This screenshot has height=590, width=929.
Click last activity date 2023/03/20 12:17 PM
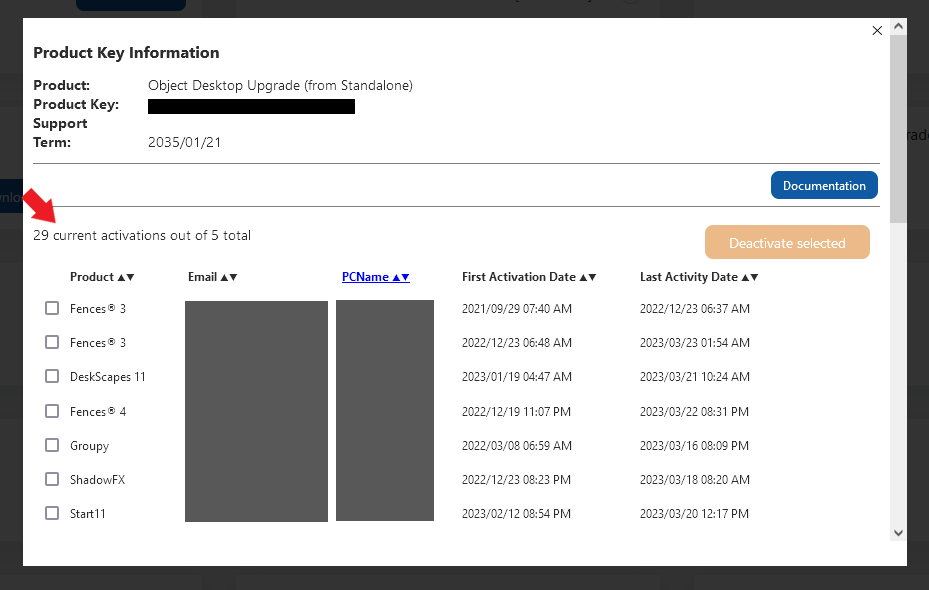click(x=694, y=514)
